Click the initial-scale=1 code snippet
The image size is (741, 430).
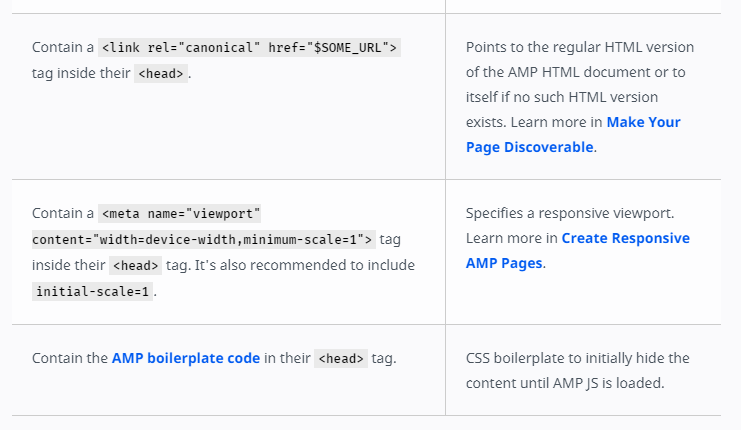tap(93, 291)
